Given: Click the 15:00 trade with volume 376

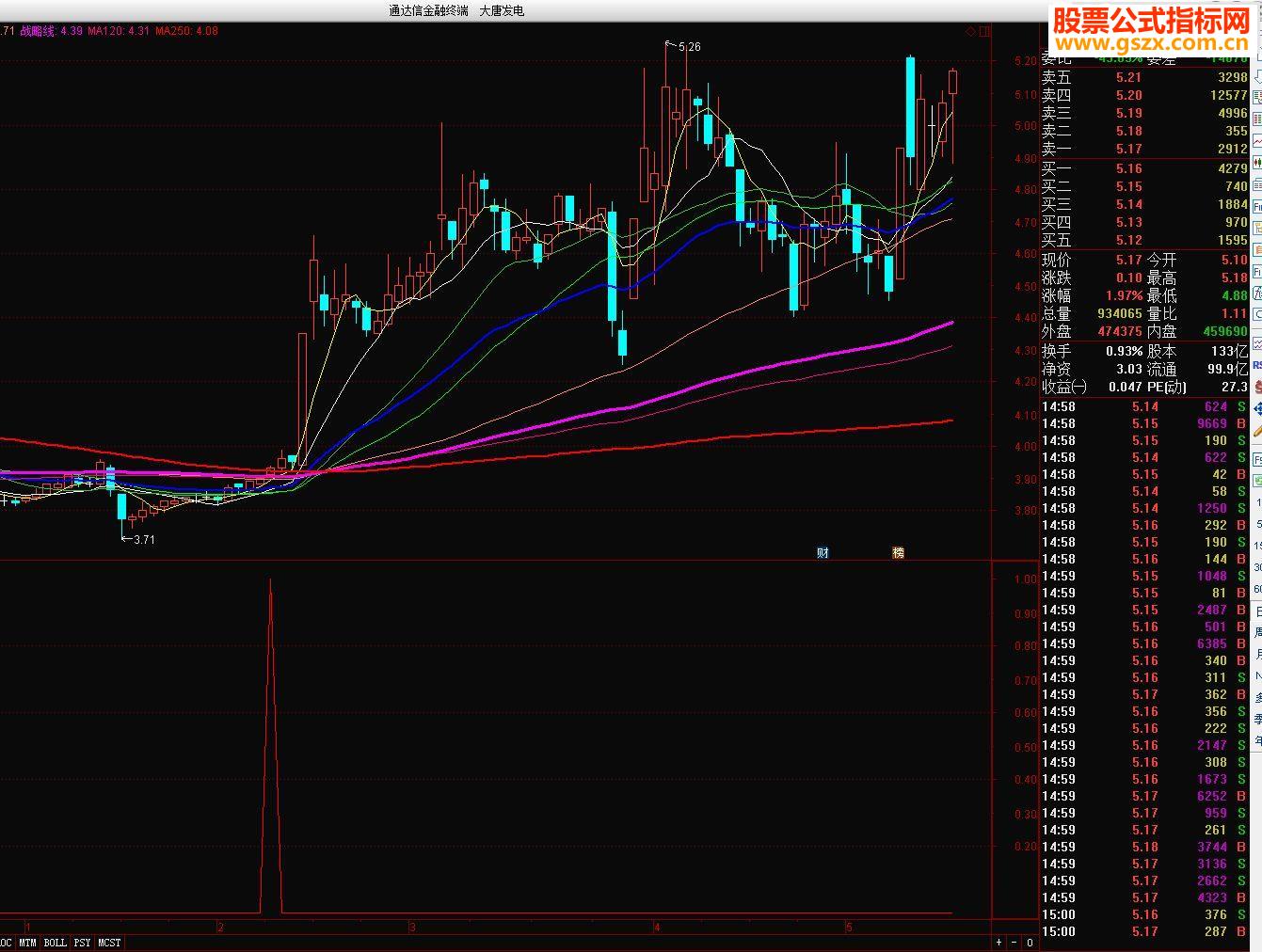Looking at the screenshot, I should pos(1144,914).
